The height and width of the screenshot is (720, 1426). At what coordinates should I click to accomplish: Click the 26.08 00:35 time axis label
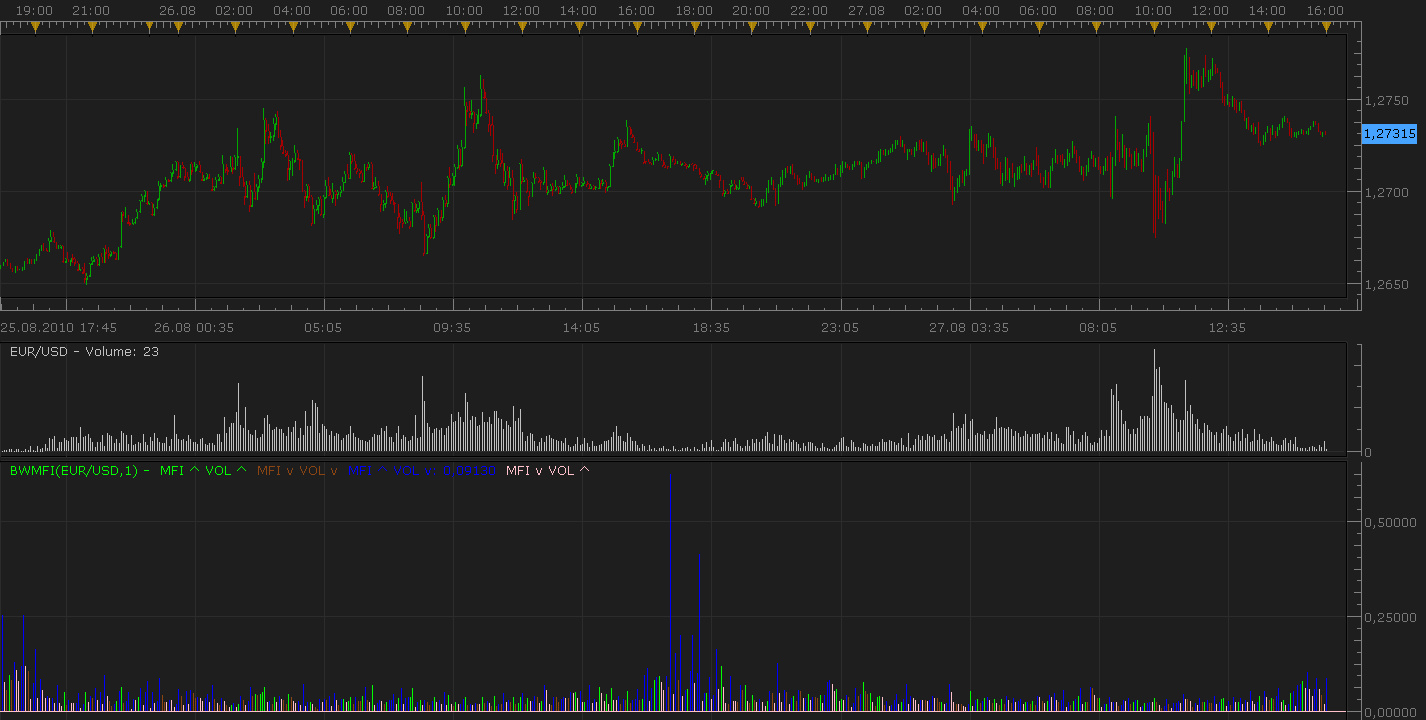pos(194,327)
